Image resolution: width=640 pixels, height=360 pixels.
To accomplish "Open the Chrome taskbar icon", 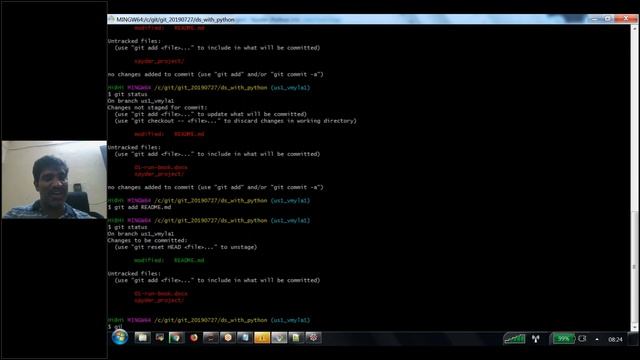I will [x=176, y=338].
